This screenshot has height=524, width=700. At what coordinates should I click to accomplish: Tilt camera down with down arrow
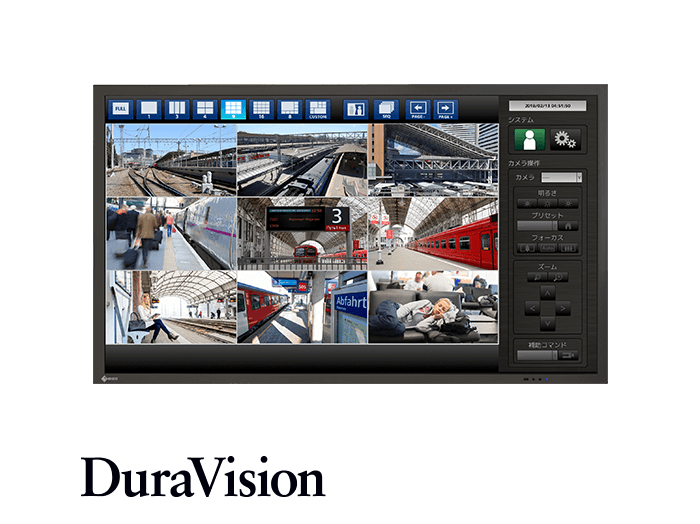548,323
